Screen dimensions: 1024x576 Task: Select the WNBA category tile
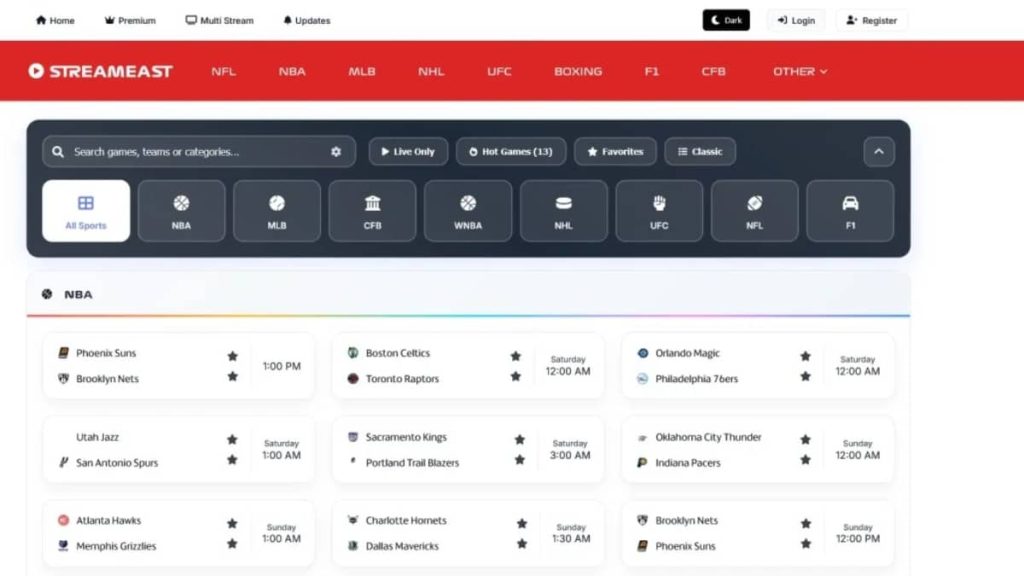[468, 211]
